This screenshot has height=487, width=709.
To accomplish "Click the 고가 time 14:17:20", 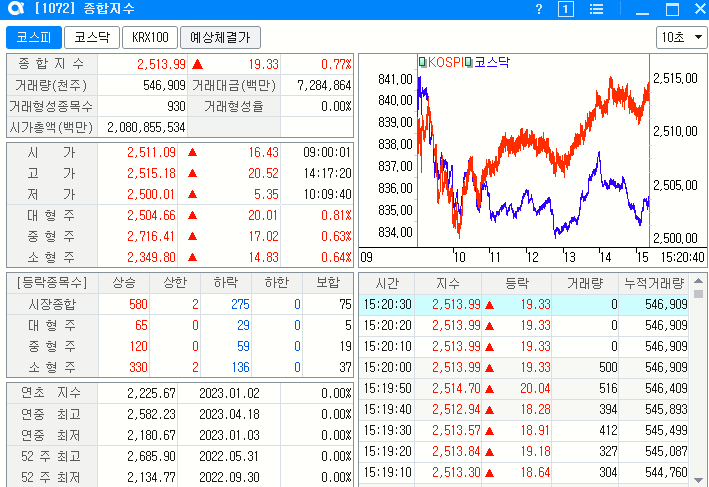I will [327, 173].
